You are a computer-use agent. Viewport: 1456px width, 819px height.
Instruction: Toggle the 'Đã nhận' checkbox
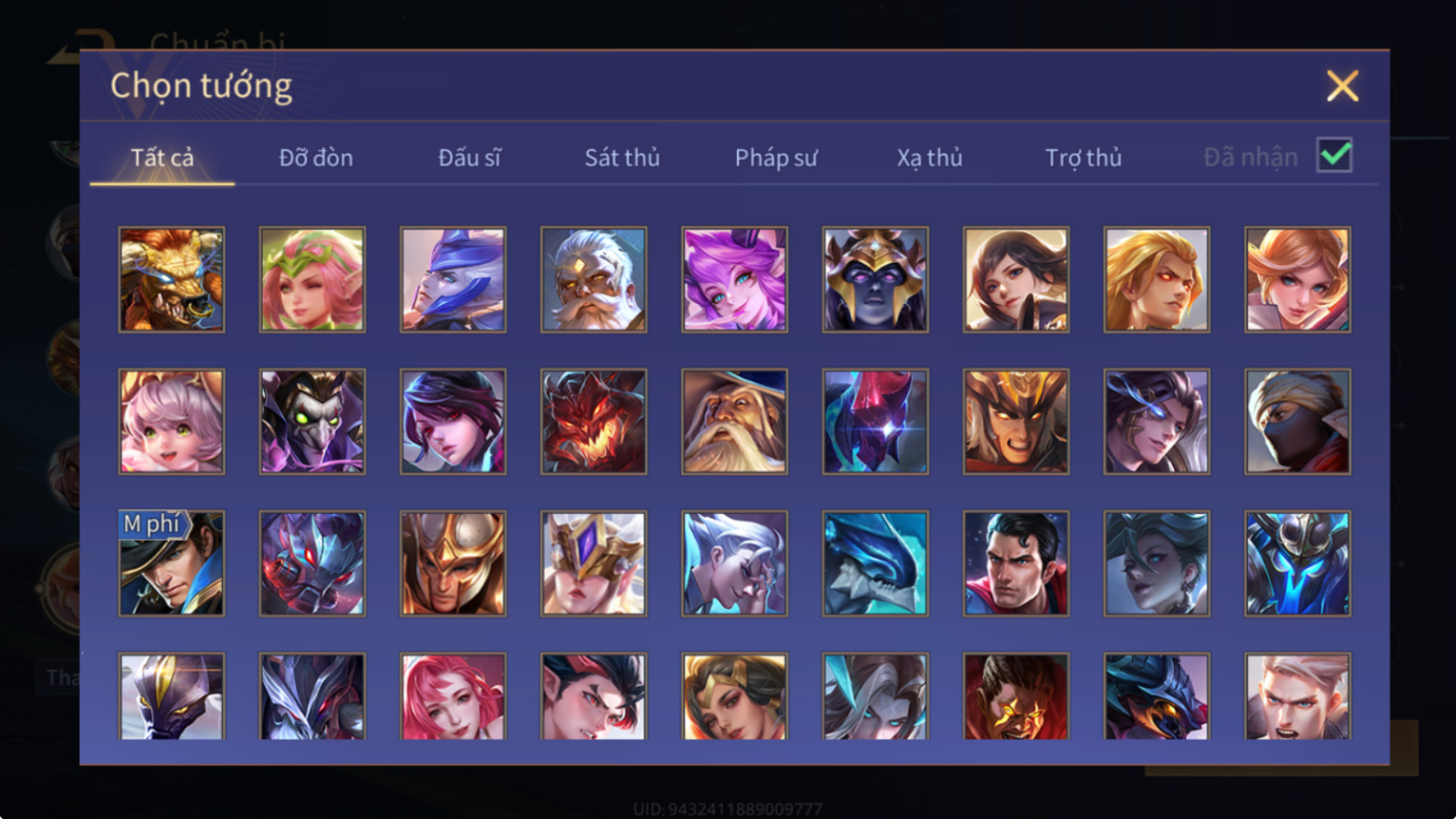(1334, 155)
